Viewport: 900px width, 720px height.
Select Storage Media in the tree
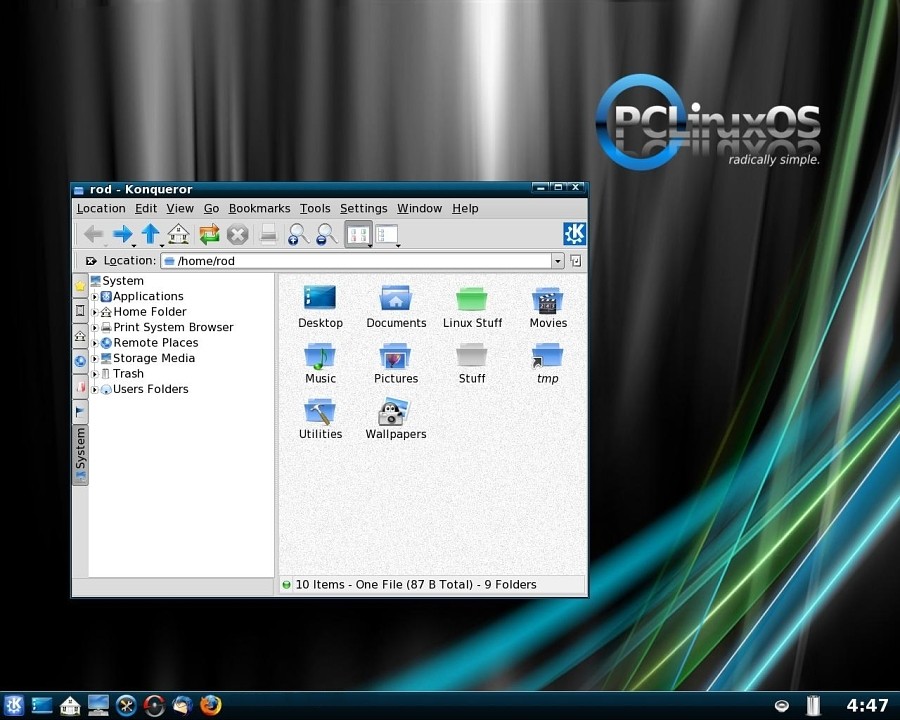(148, 358)
